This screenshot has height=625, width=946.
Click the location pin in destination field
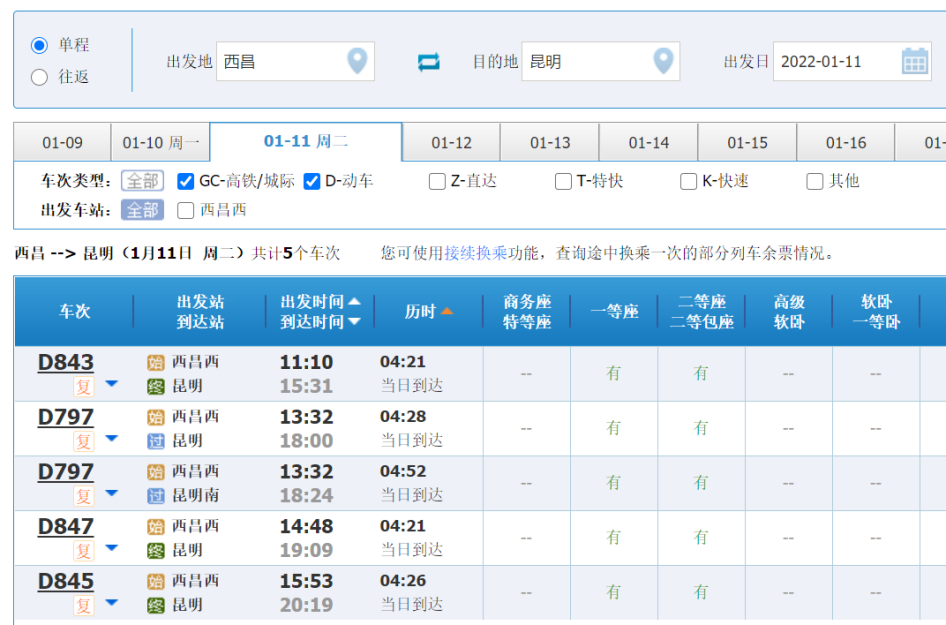pos(663,61)
